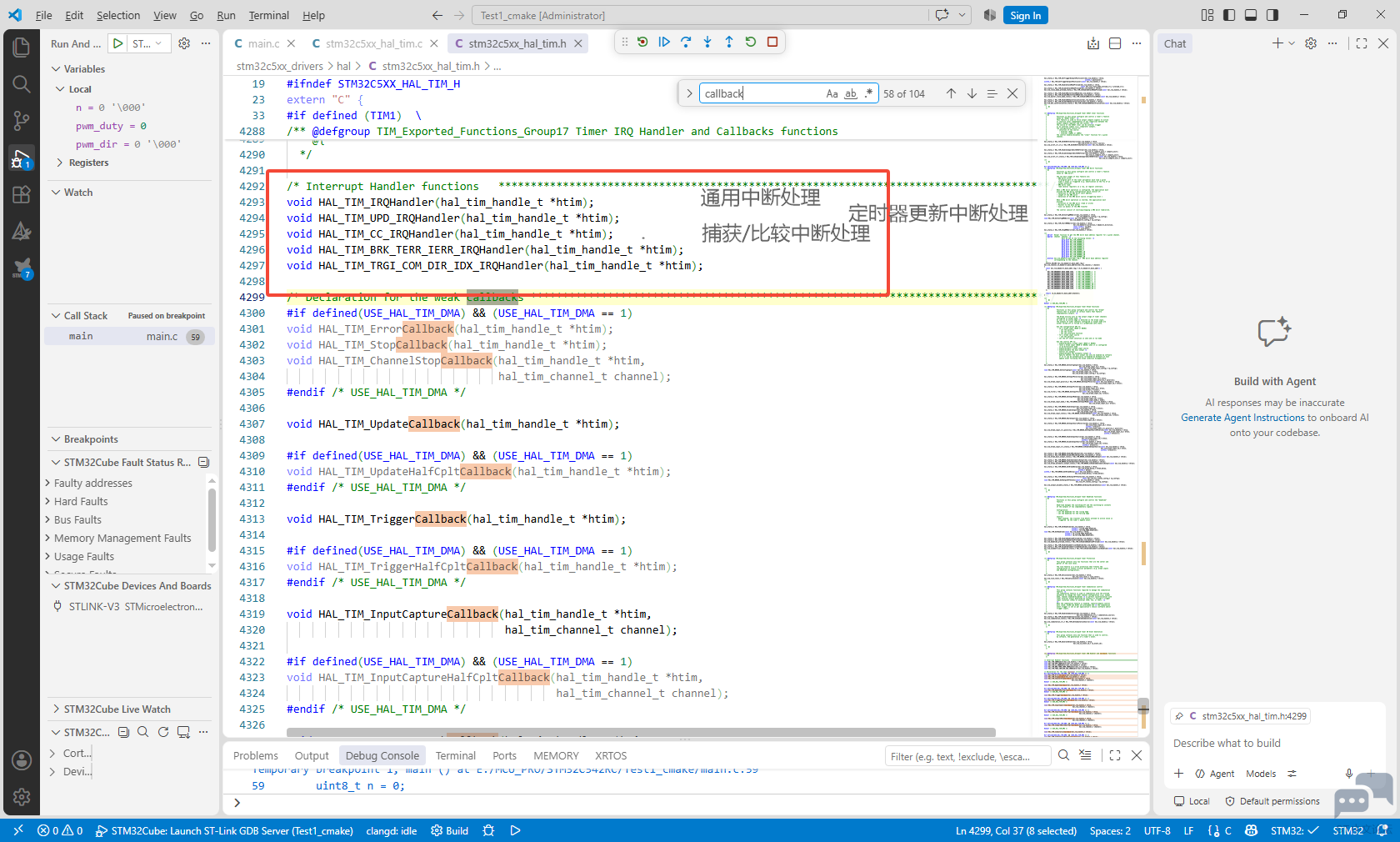
Task: Click Build in the status bar
Action: 449,830
